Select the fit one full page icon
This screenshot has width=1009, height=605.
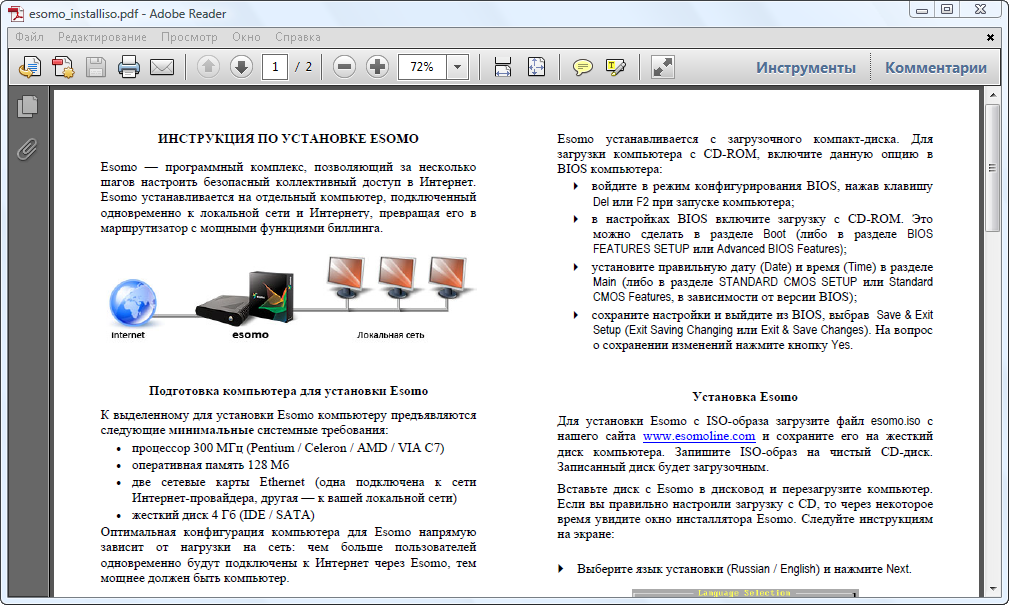tap(536, 67)
